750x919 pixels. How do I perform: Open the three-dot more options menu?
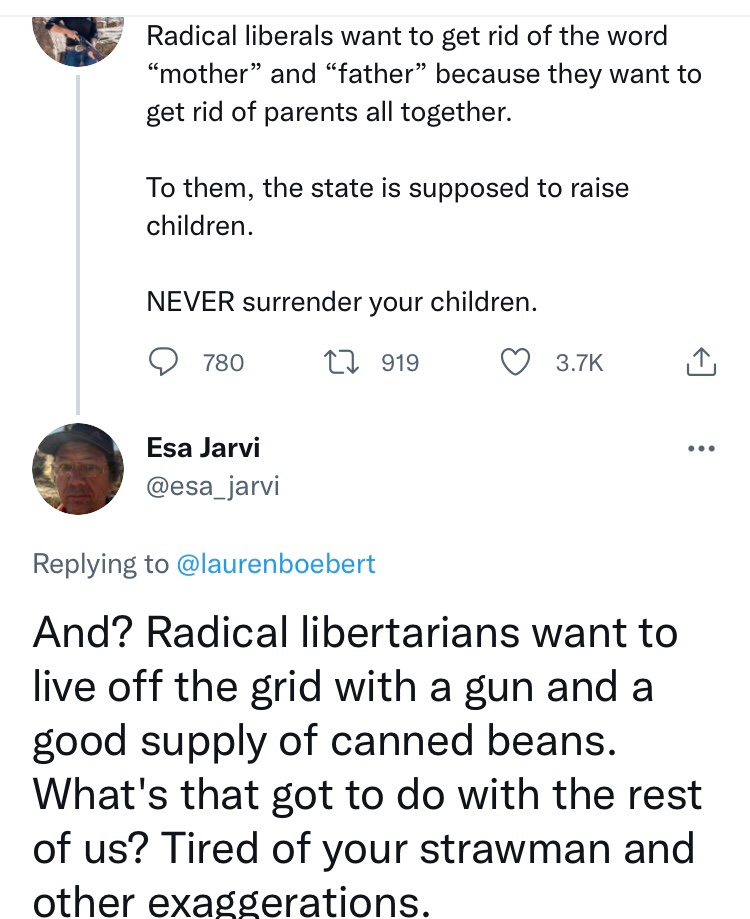click(703, 448)
